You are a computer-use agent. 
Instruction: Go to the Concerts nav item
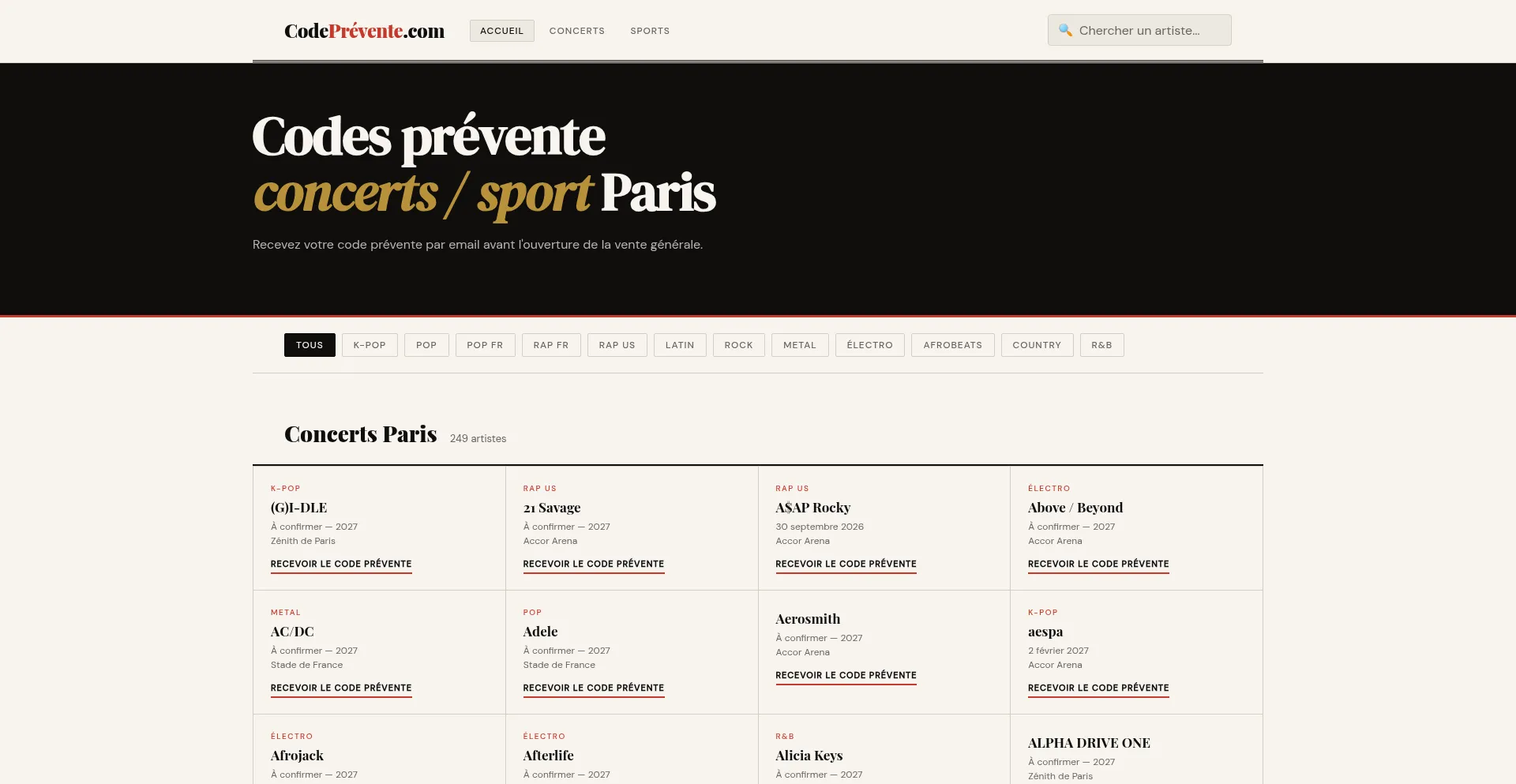click(x=577, y=31)
